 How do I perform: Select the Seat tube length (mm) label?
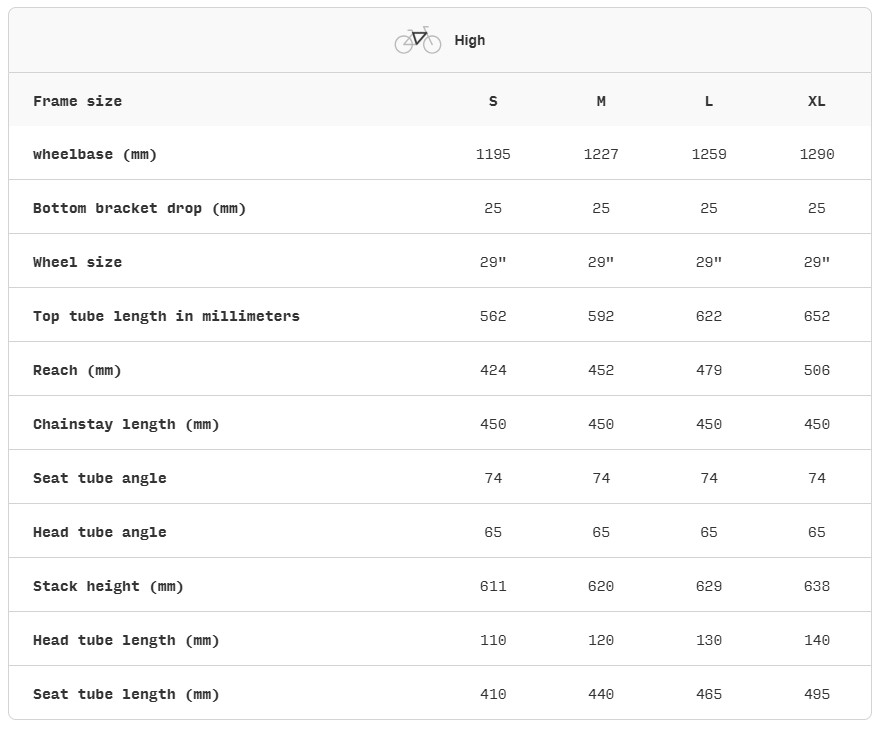point(126,694)
